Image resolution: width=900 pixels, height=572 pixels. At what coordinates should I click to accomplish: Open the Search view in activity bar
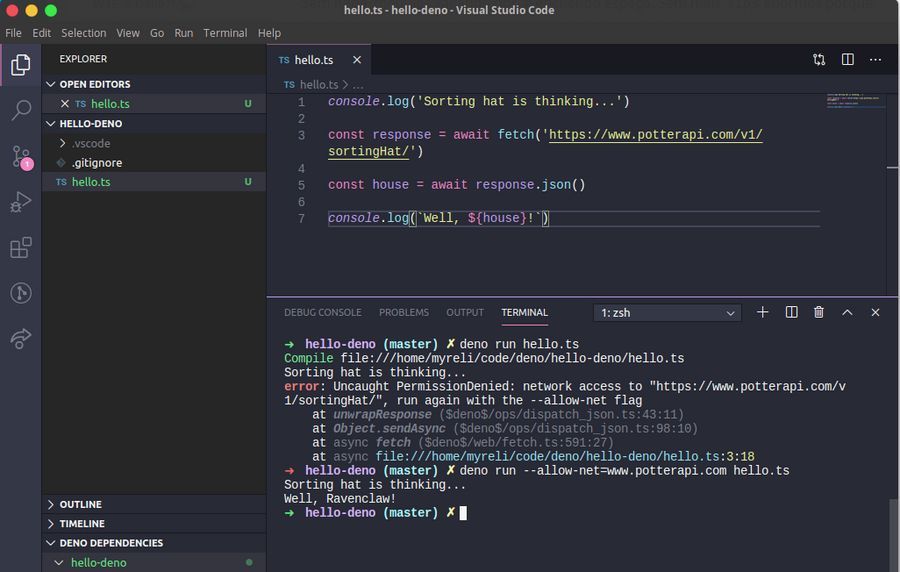tap(21, 111)
